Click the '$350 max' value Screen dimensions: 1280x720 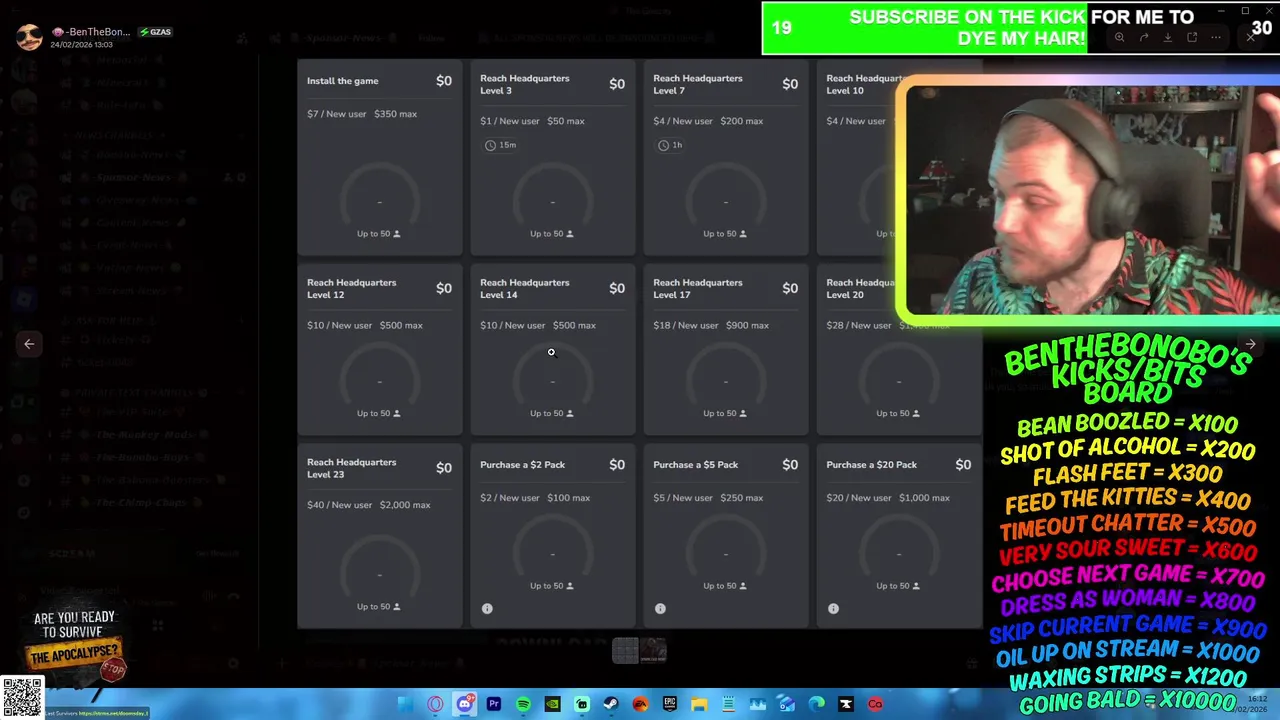click(396, 114)
